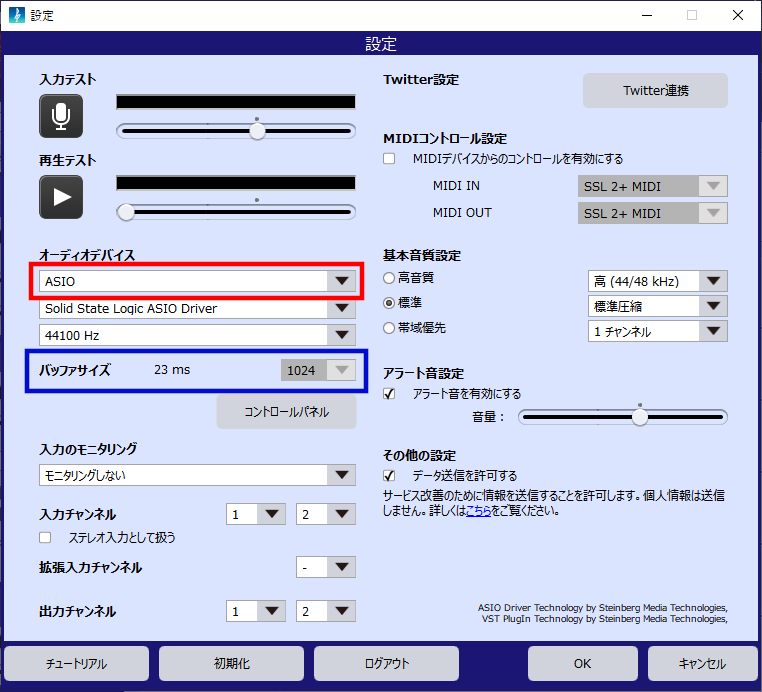Open the MIDI IN device dropdown
This screenshot has width=762, height=692.
click(653, 186)
